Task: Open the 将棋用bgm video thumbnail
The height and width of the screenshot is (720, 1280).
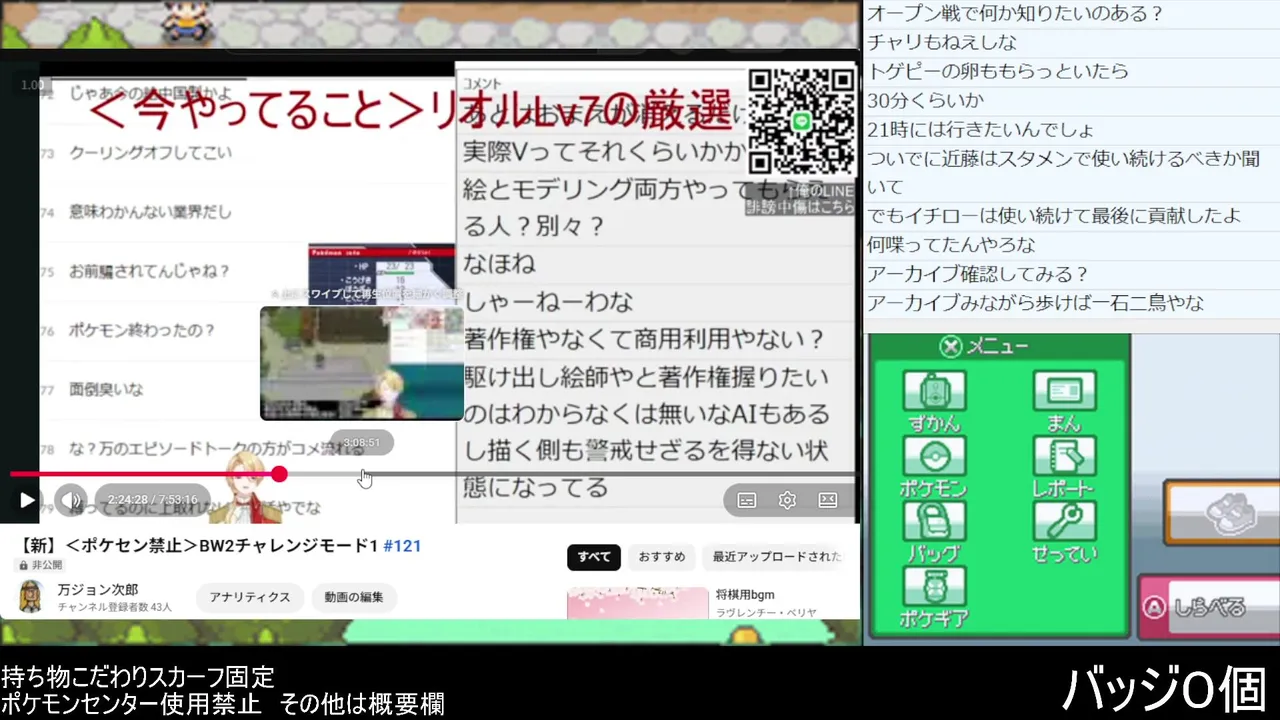Action: (x=636, y=603)
